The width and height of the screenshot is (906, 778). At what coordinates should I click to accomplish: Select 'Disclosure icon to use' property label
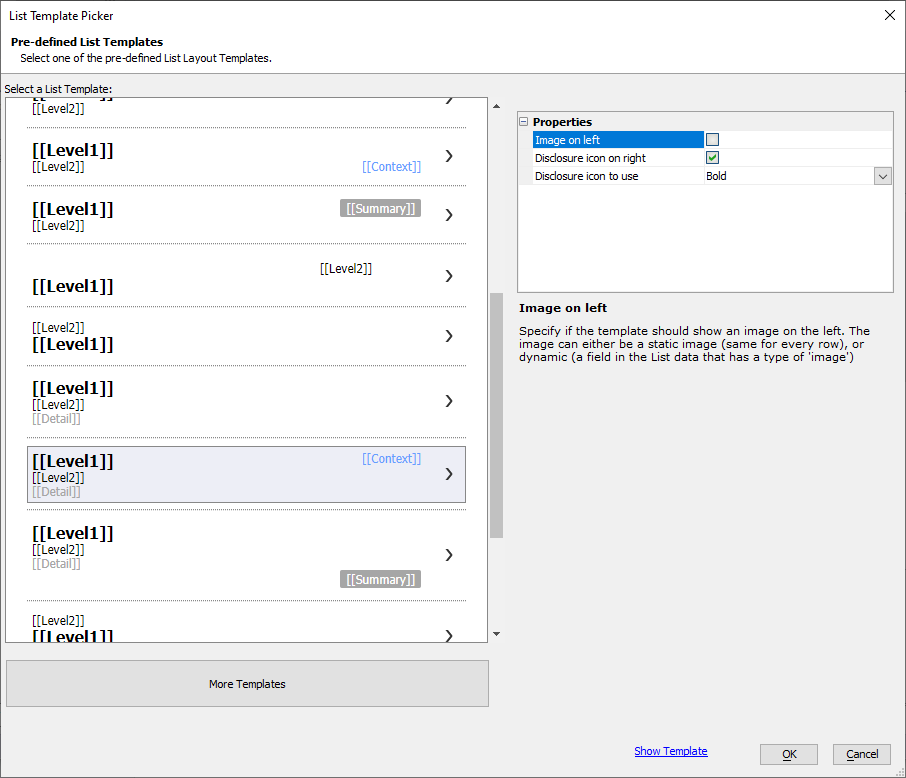pos(586,176)
